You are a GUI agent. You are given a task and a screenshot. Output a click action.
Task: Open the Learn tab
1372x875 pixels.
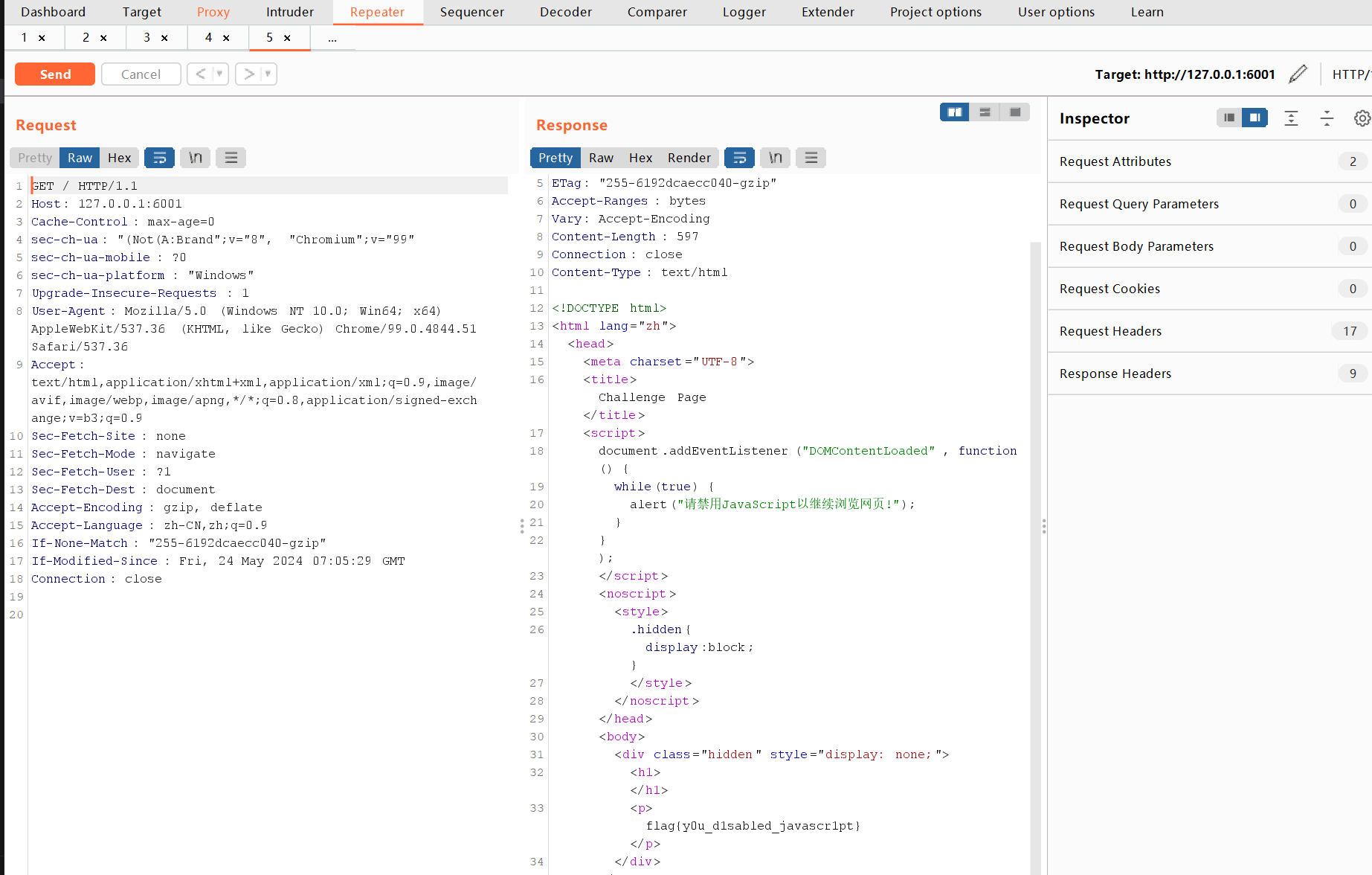click(x=1147, y=12)
